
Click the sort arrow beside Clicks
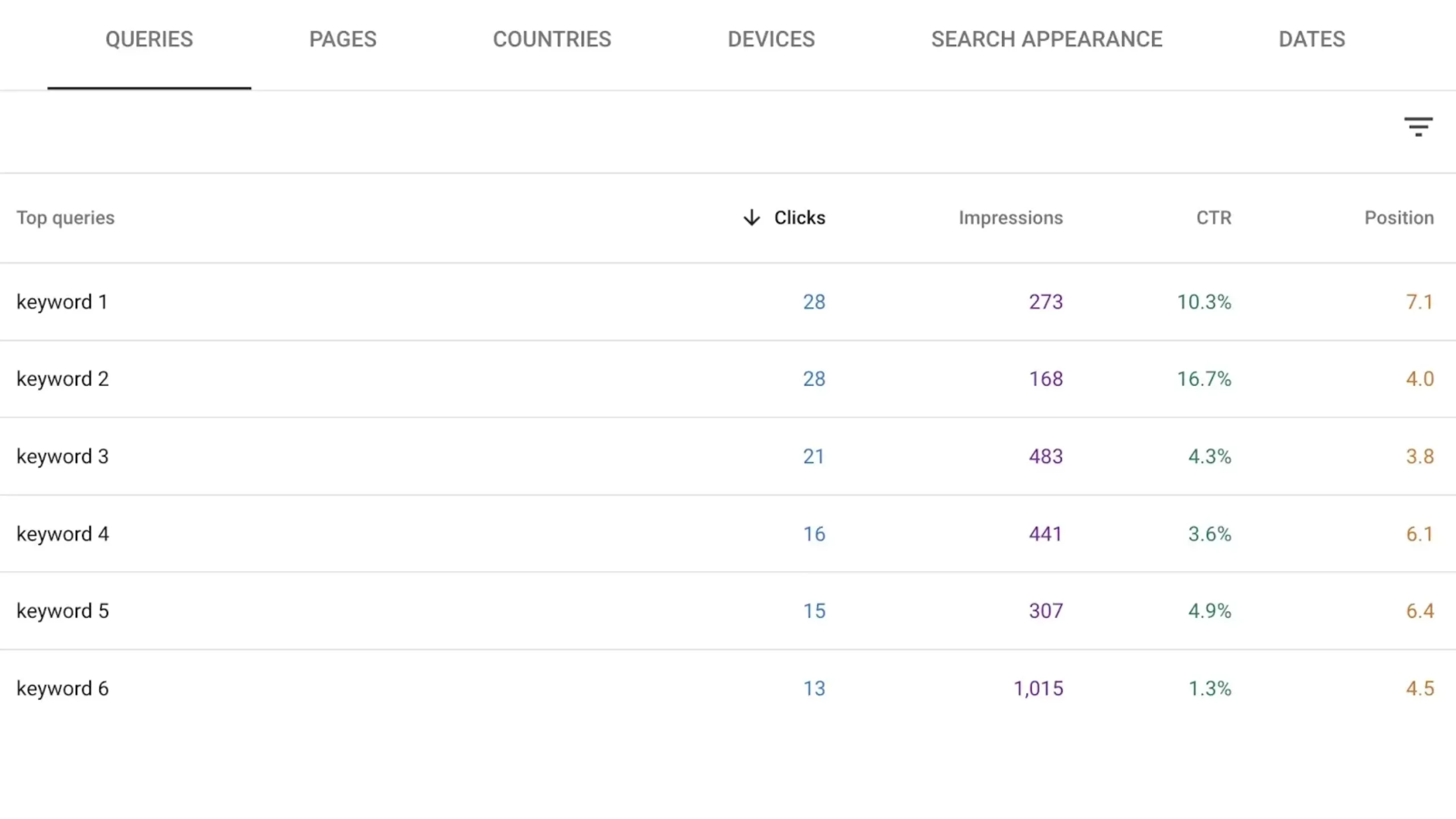coord(751,217)
